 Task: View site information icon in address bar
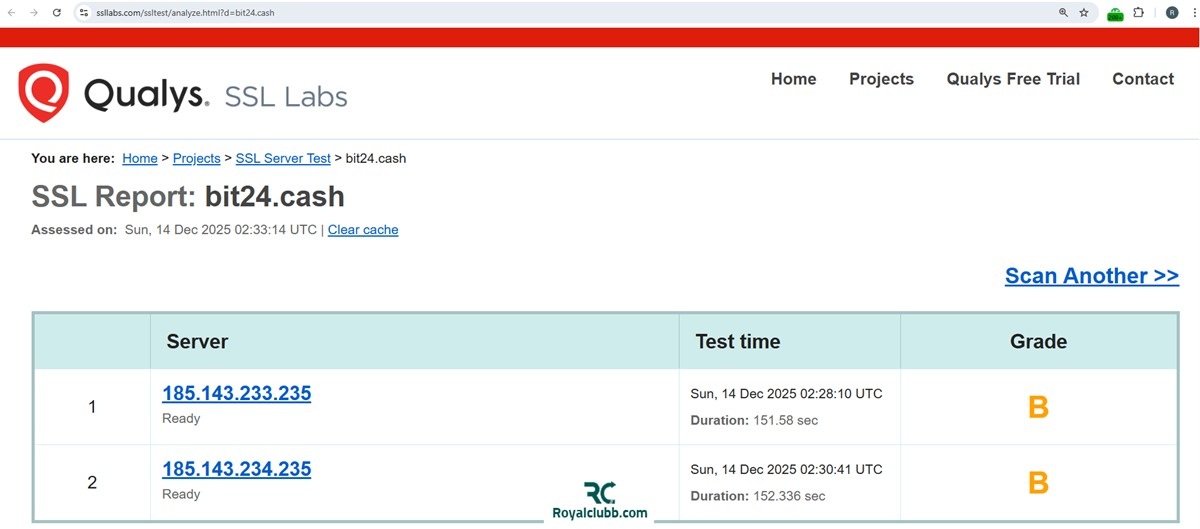point(84,13)
